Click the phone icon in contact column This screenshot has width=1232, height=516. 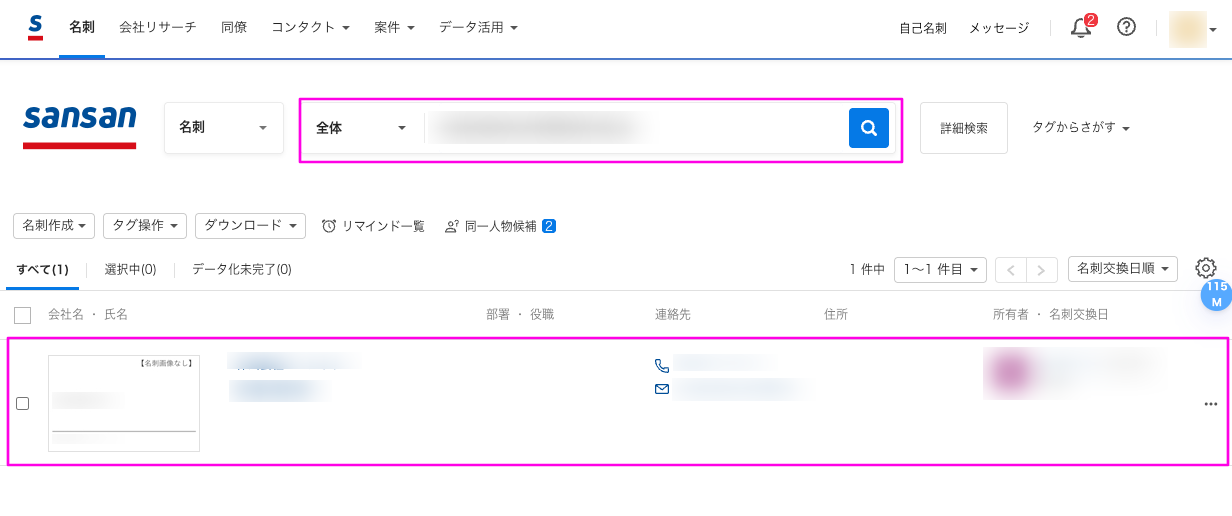[x=662, y=366]
